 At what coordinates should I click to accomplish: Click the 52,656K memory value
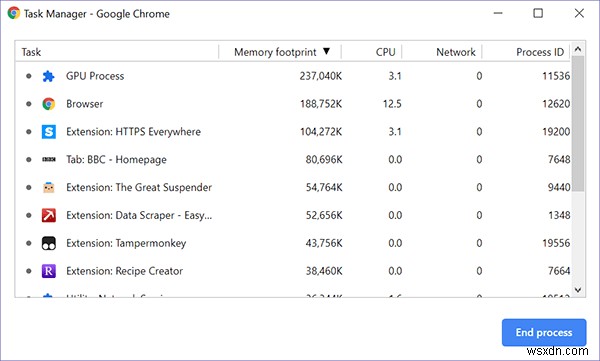tap(324, 215)
